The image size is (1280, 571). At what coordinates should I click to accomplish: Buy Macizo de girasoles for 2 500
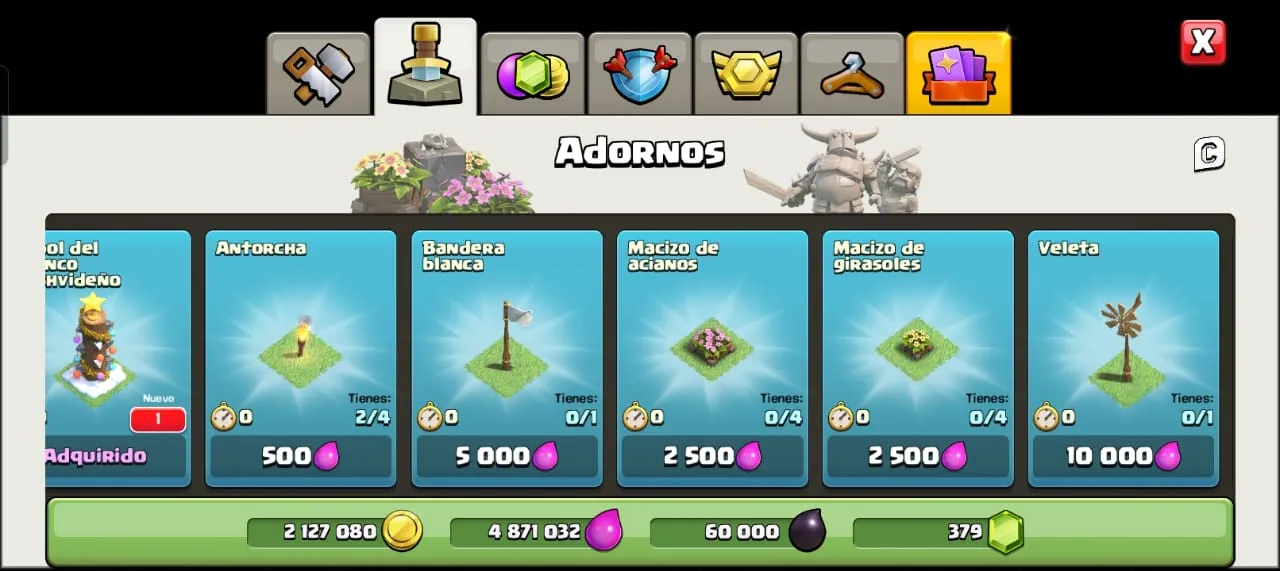click(x=918, y=456)
